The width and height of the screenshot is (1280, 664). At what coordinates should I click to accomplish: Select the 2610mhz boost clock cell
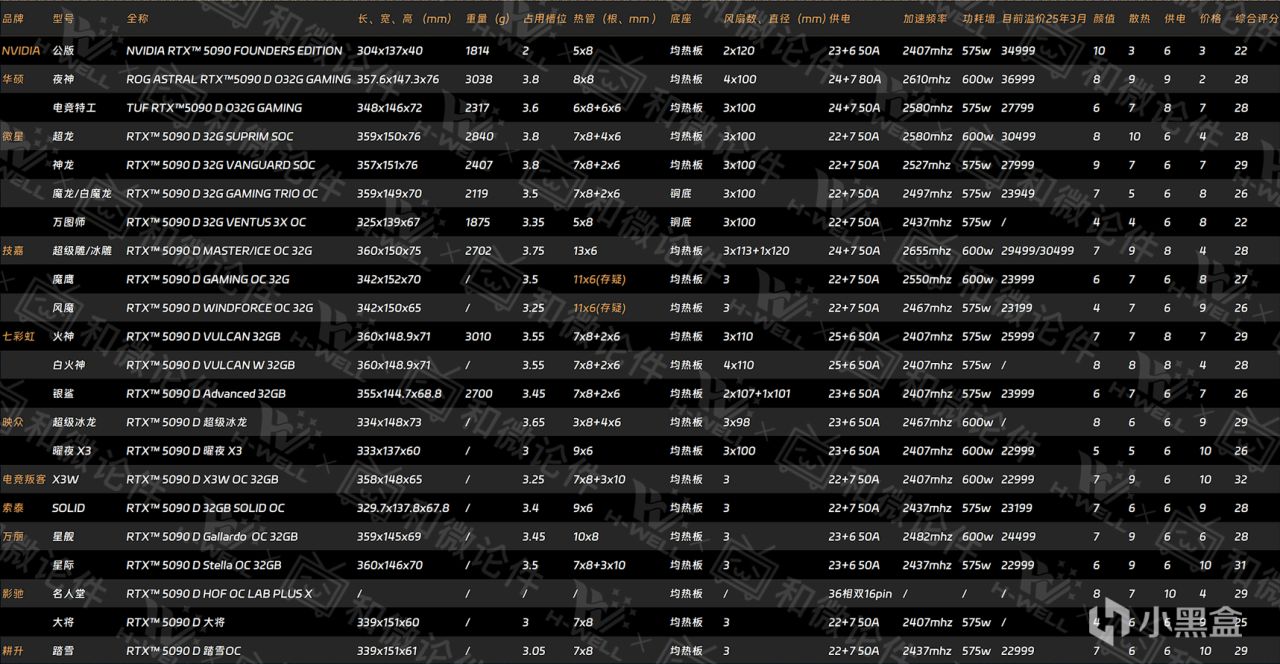pyautogui.click(x=927, y=79)
